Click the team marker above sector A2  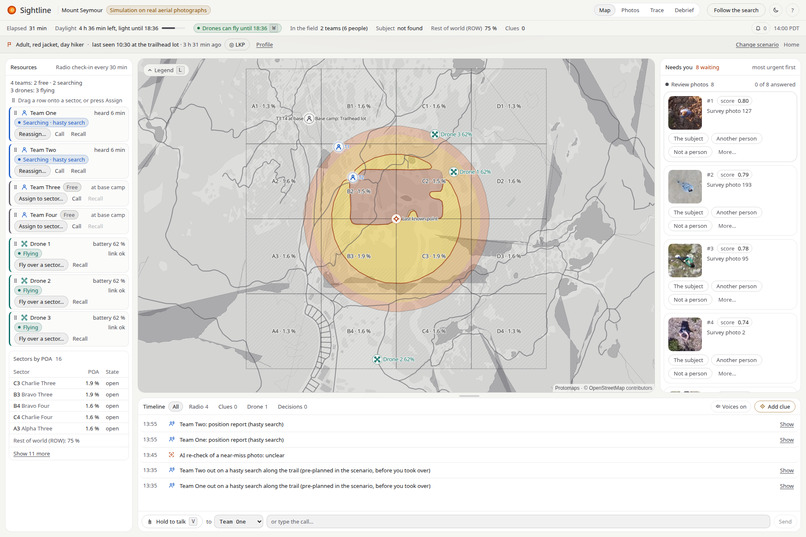click(x=338, y=147)
